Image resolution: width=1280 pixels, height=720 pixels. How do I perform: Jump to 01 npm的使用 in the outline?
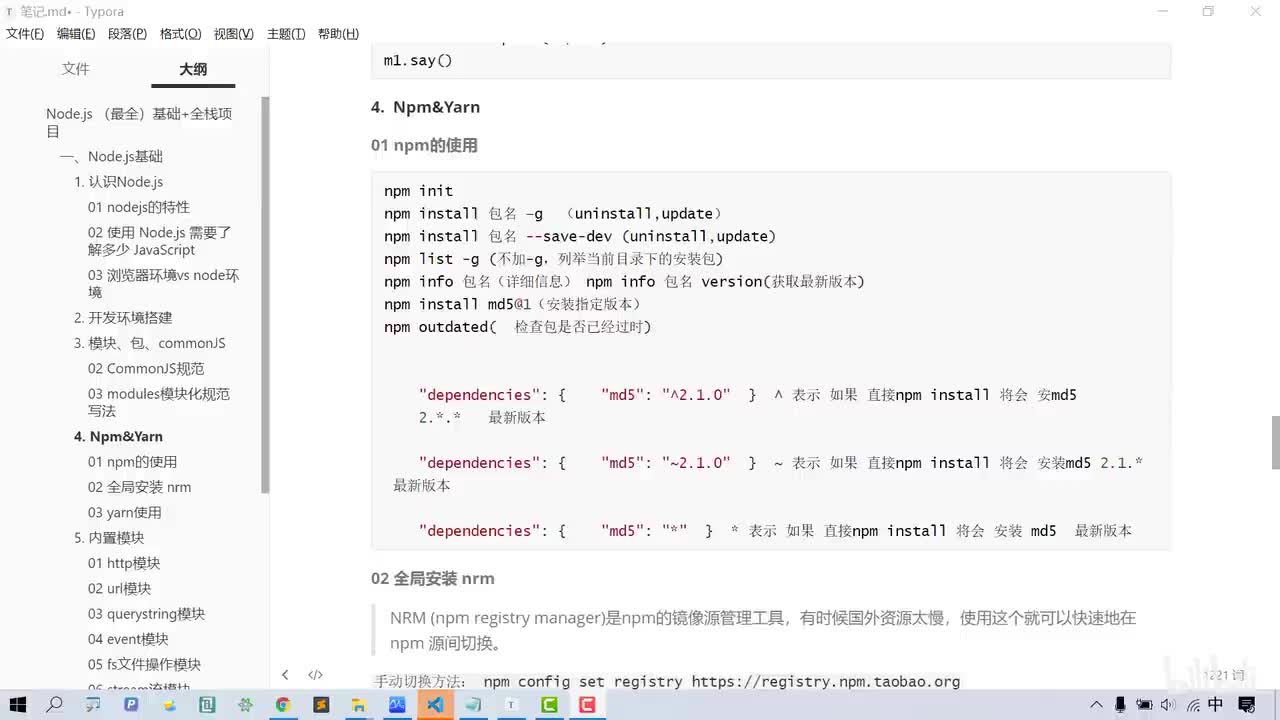click(x=132, y=462)
